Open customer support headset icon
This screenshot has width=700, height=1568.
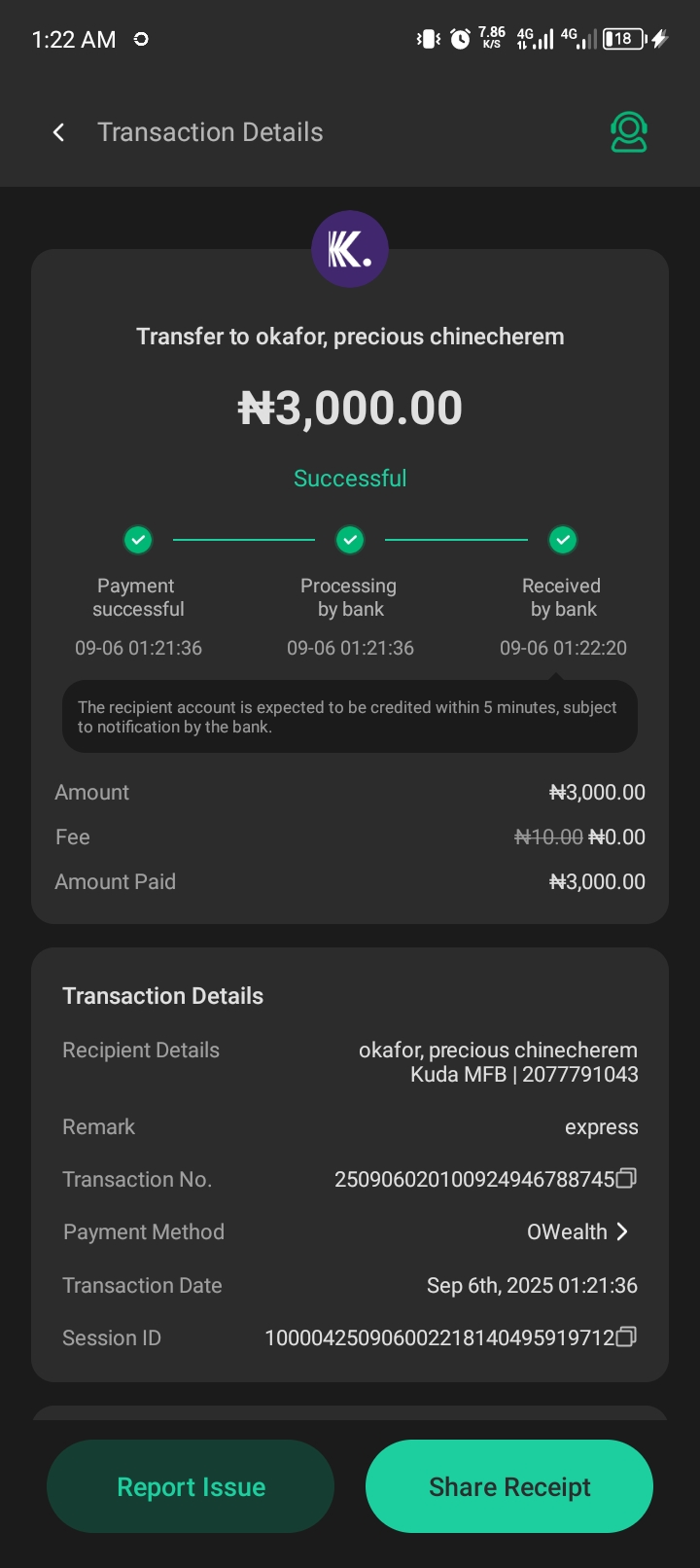pyautogui.click(x=629, y=132)
